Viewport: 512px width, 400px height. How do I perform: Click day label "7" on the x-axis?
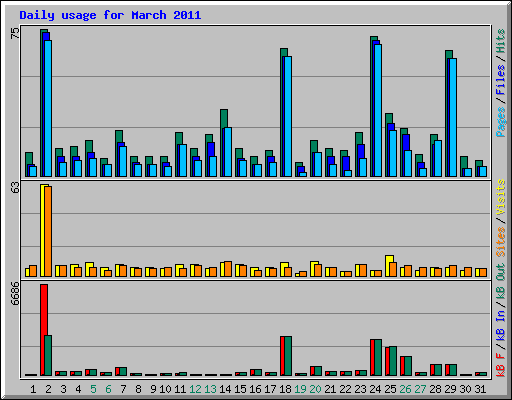[123, 389]
